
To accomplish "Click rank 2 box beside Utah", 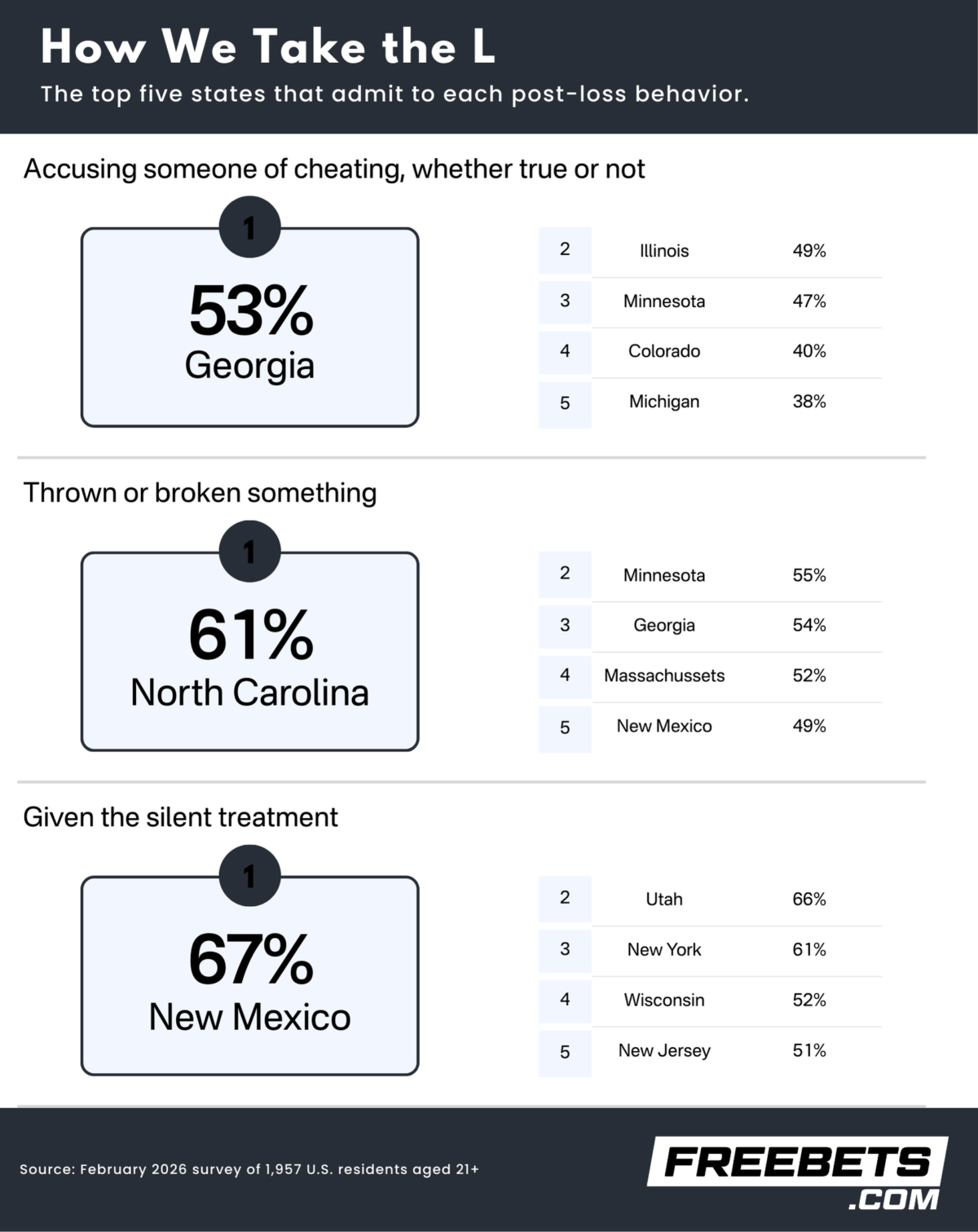I will 565,899.
